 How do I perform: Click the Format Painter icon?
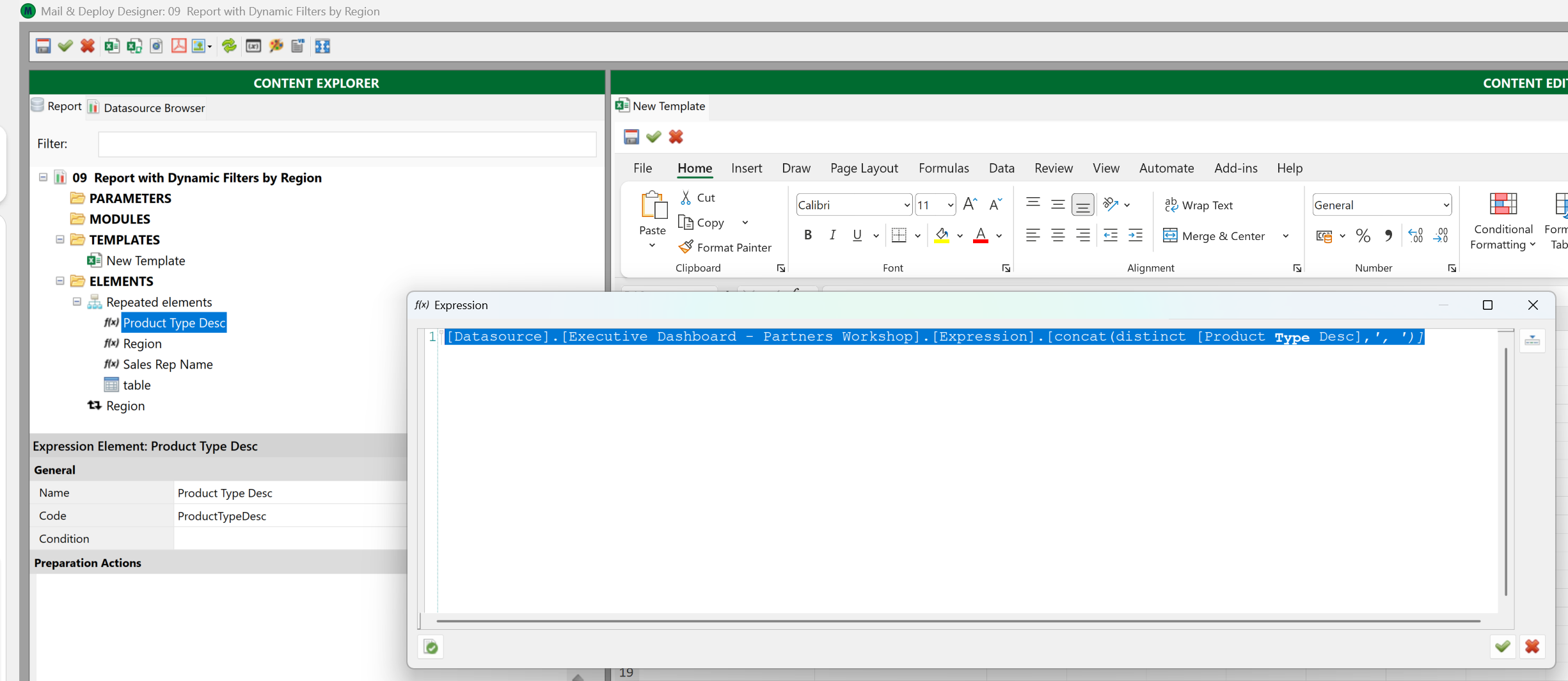coord(686,247)
